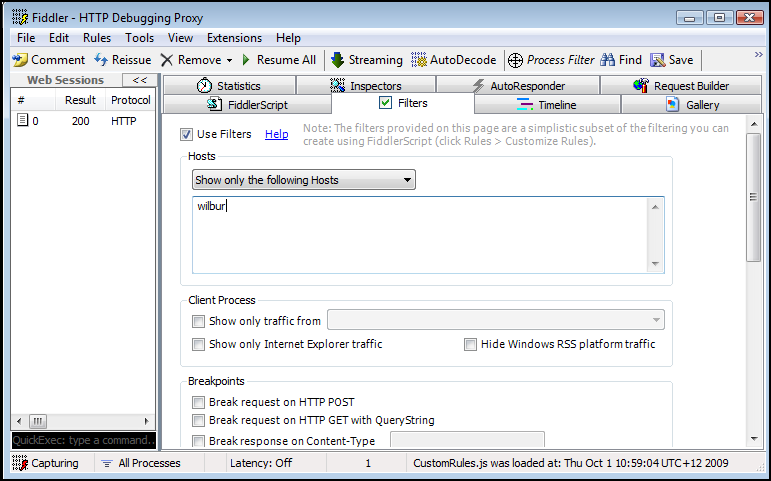
Task: Sort by the Result column header
Action: coord(80,100)
